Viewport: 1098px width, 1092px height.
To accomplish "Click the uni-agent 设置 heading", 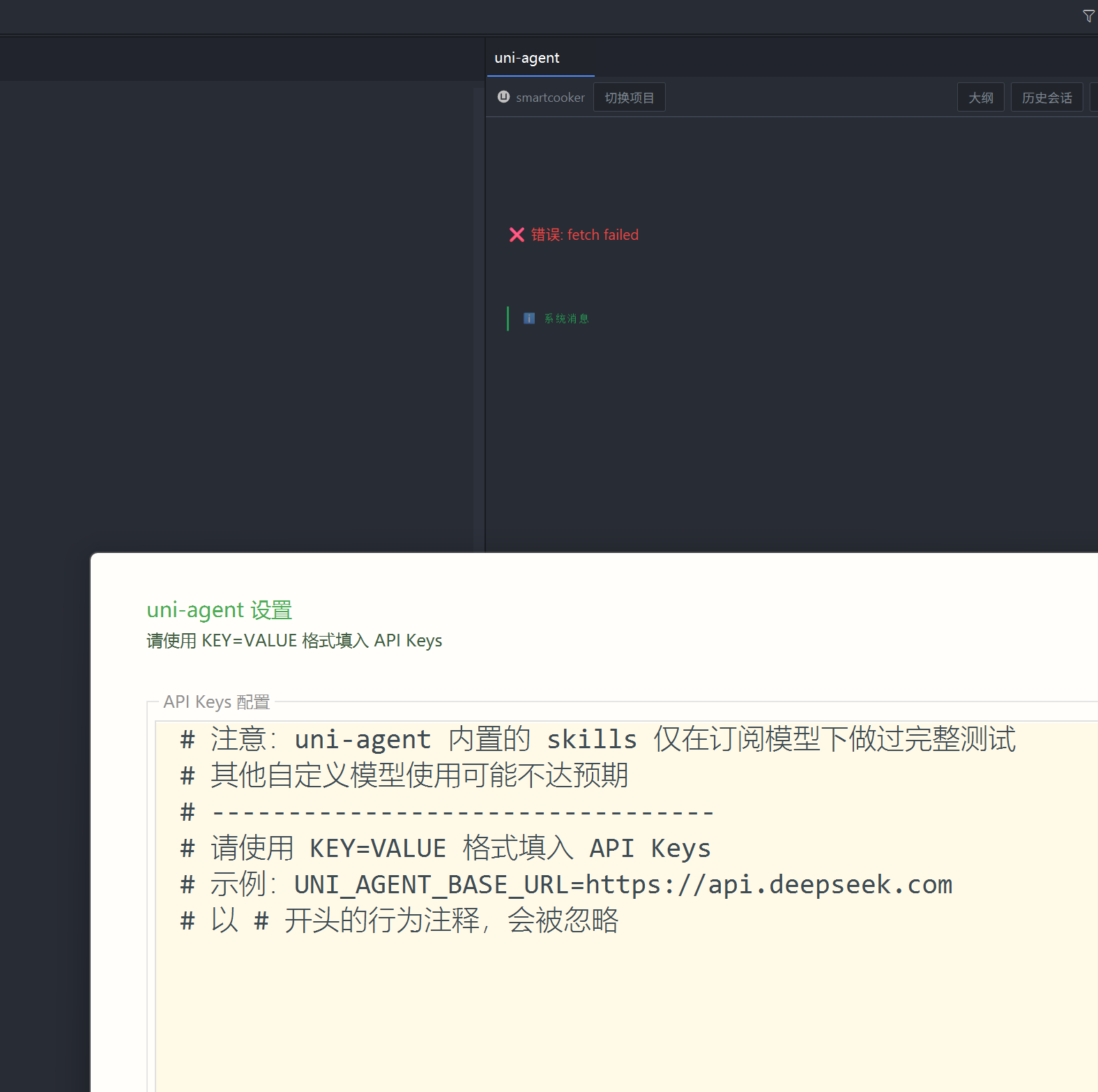I will pos(219,609).
